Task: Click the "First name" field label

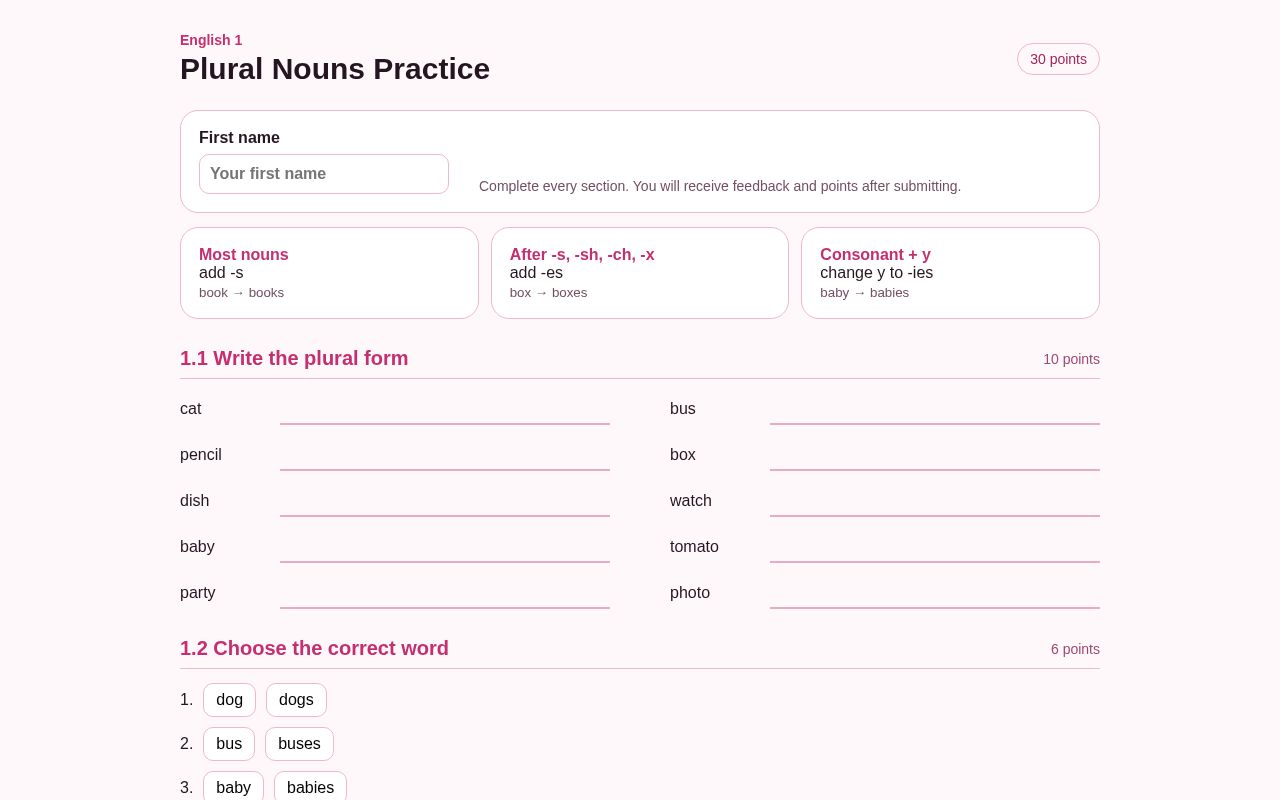Action: (239, 138)
